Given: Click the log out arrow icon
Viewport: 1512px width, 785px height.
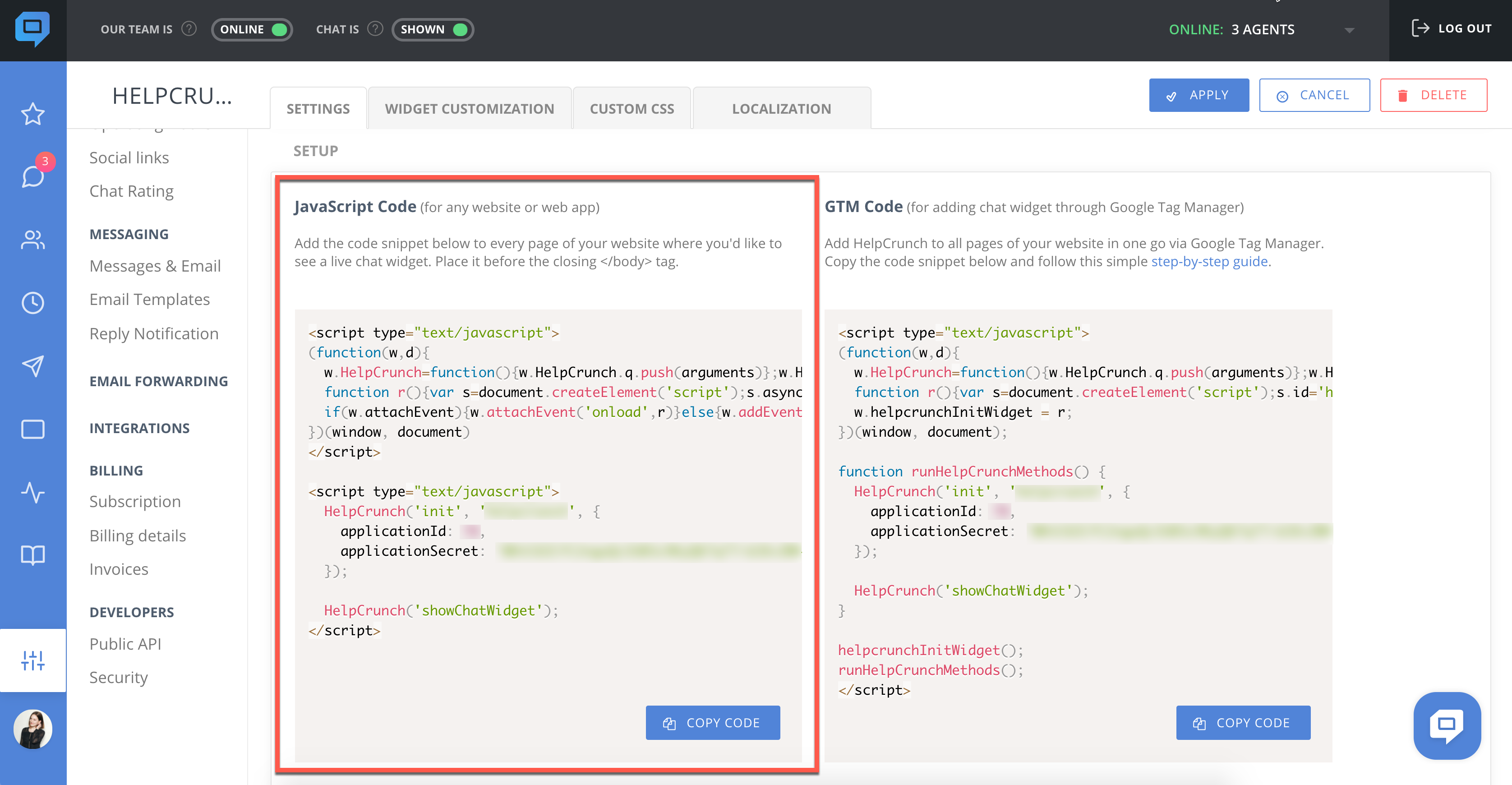Looking at the screenshot, I should [x=1420, y=28].
